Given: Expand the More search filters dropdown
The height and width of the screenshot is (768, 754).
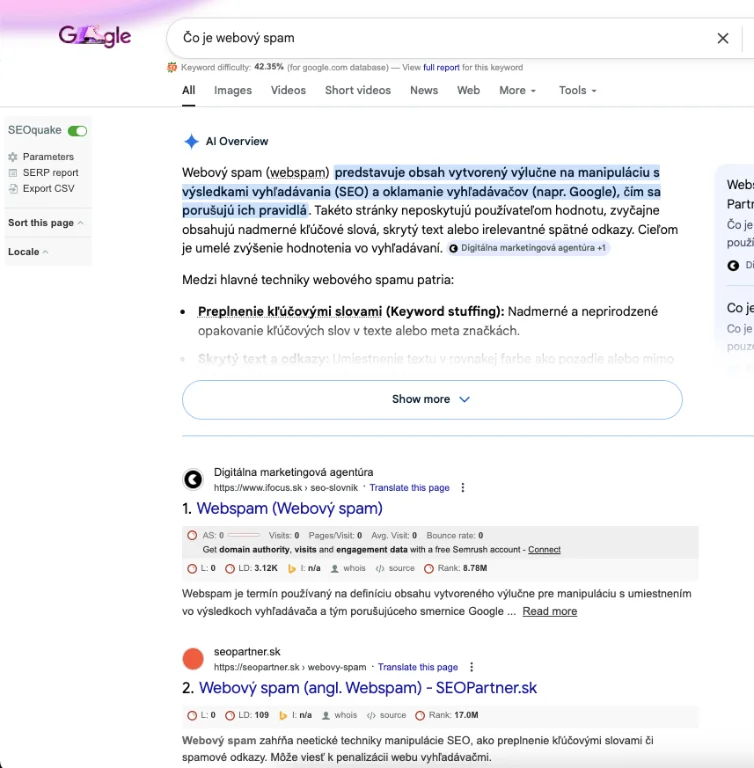Looking at the screenshot, I should [x=517, y=90].
